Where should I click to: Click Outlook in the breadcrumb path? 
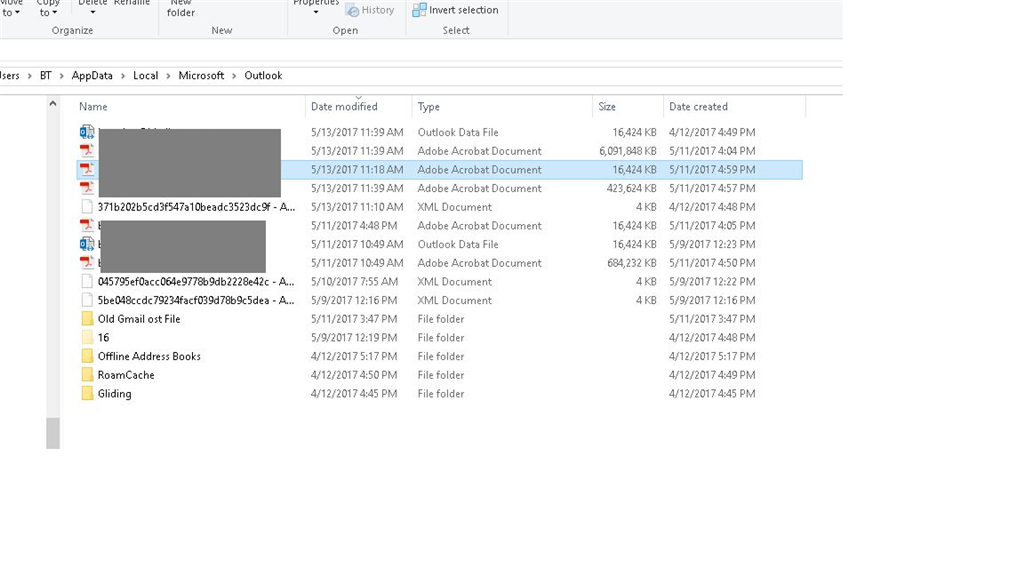coord(263,76)
